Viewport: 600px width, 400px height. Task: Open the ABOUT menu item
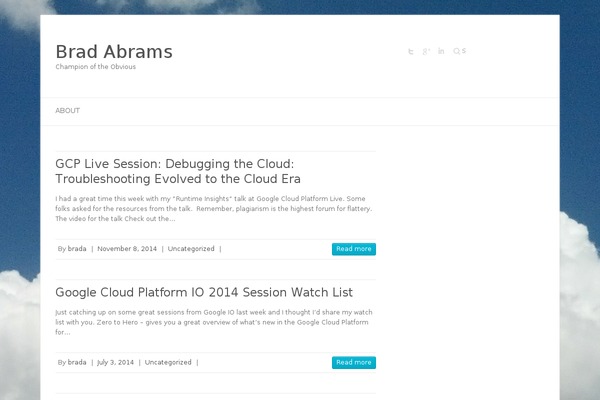68,111
